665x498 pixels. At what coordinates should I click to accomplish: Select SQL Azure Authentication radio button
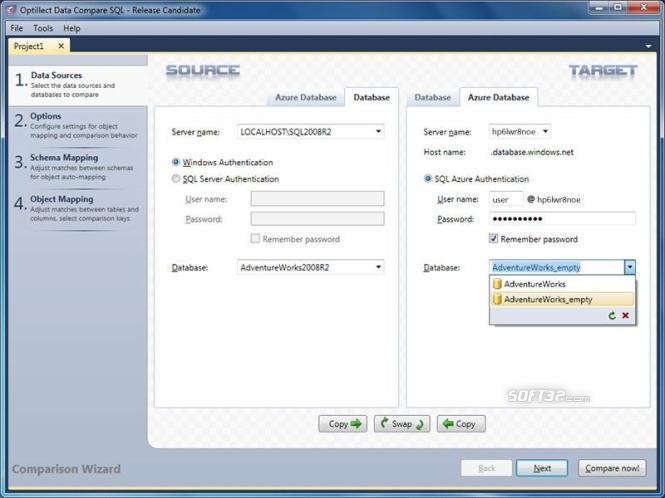[428, 179]
